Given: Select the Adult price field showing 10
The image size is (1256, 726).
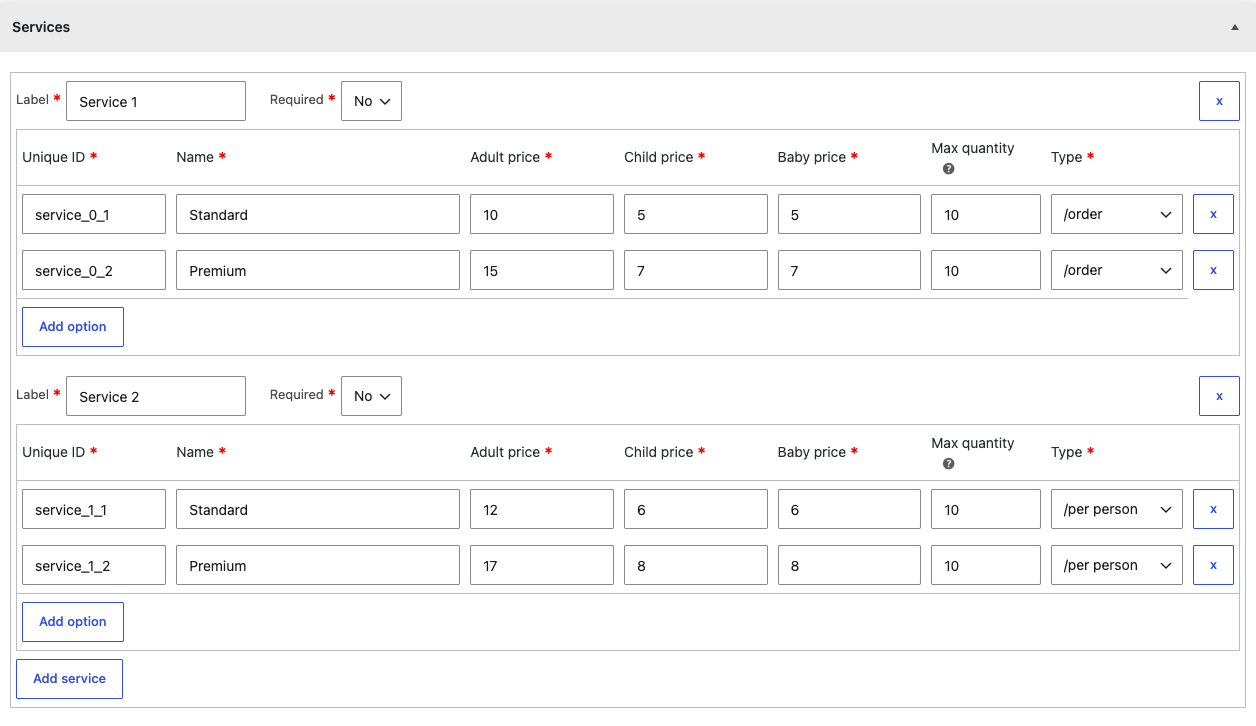Looking at the screenshot, I should pos(542,214).
